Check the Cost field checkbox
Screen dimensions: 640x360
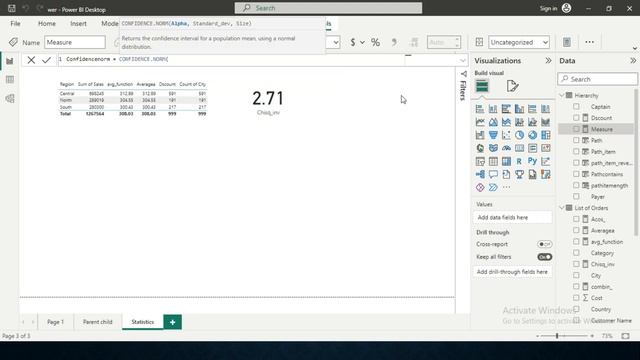pyautogui.click(x=576, y=298)
